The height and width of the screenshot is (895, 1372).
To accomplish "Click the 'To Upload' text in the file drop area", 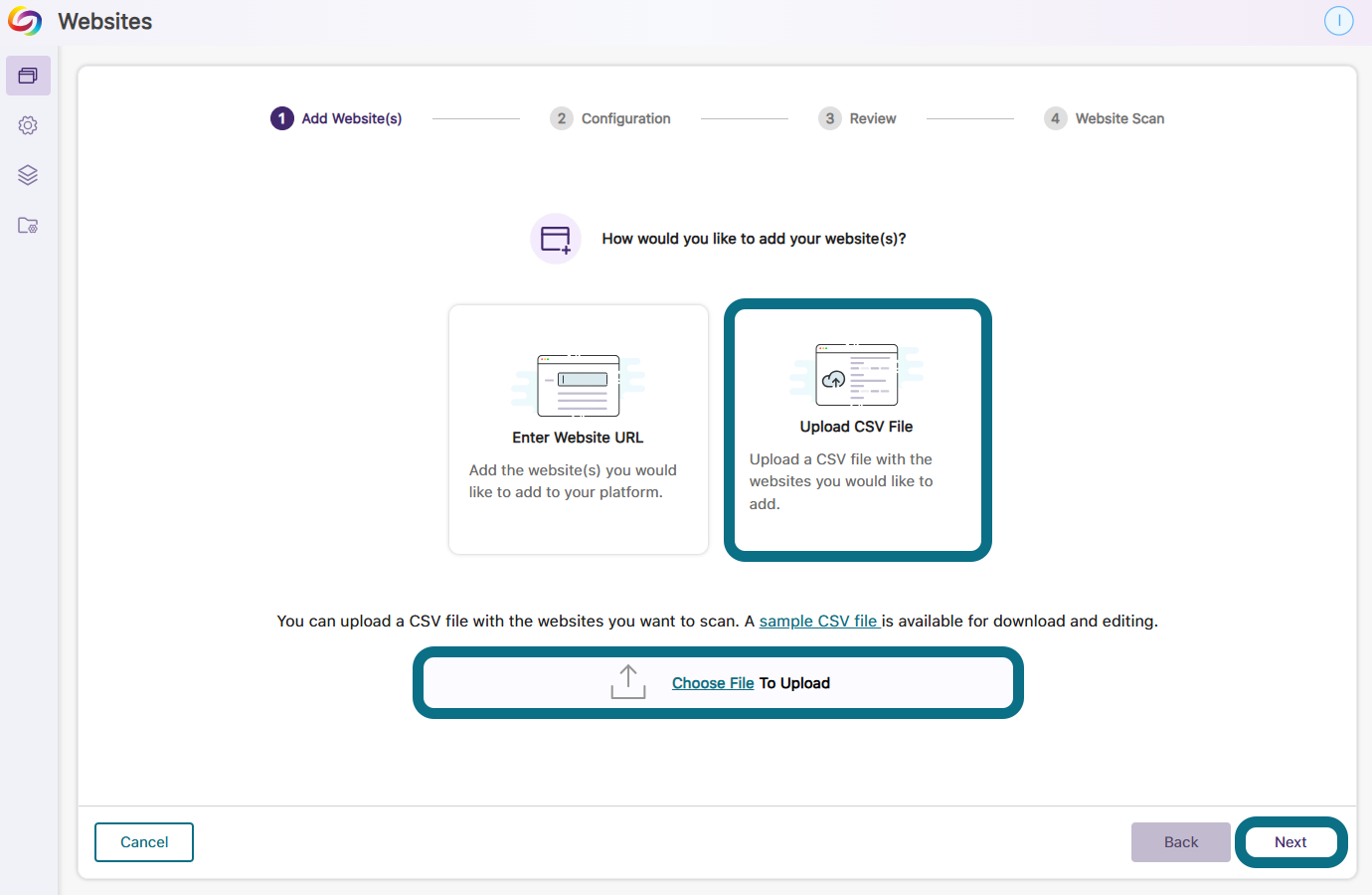I will pyautogui.click(x=794, y=683).
